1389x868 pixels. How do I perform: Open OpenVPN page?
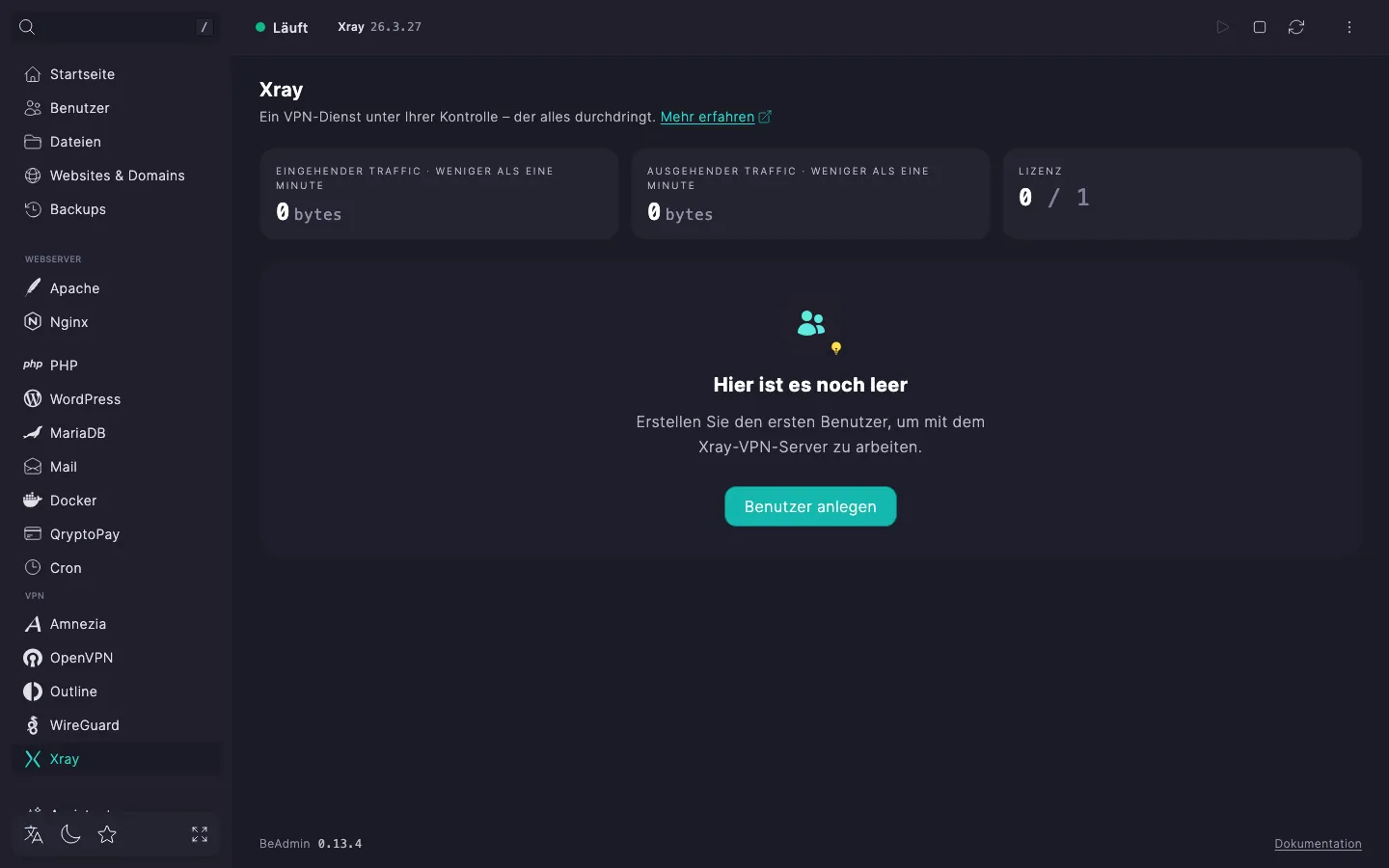(x=116, y=658)
